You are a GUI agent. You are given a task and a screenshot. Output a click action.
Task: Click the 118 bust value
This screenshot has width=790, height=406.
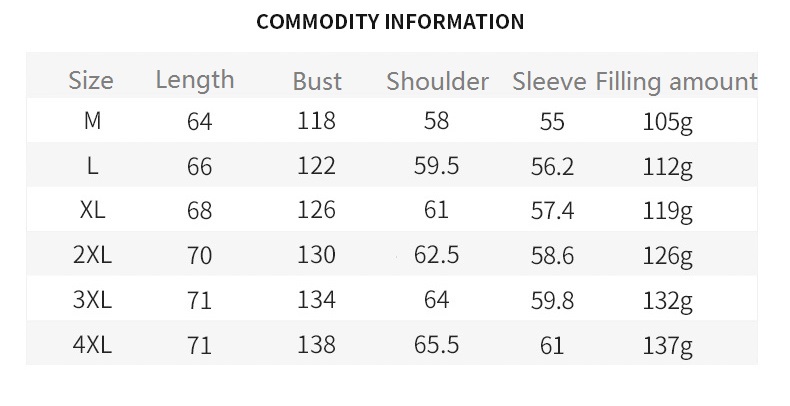click(x=317, y=121)
